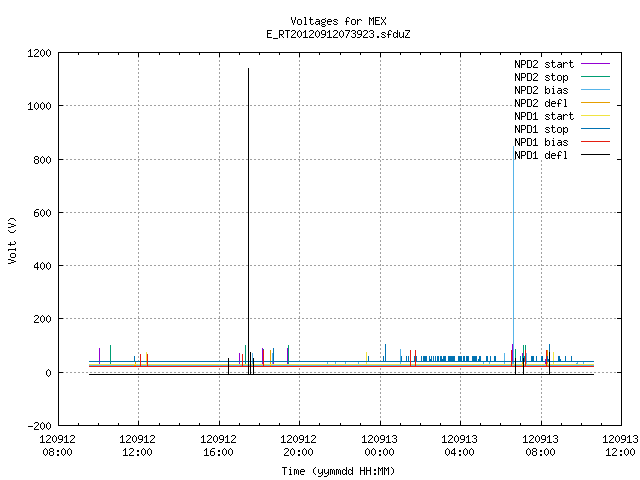Click the "NPD1 start" legend label
Image resolution: width=640 pixels, height=480 pixels.
pos(544,116)
